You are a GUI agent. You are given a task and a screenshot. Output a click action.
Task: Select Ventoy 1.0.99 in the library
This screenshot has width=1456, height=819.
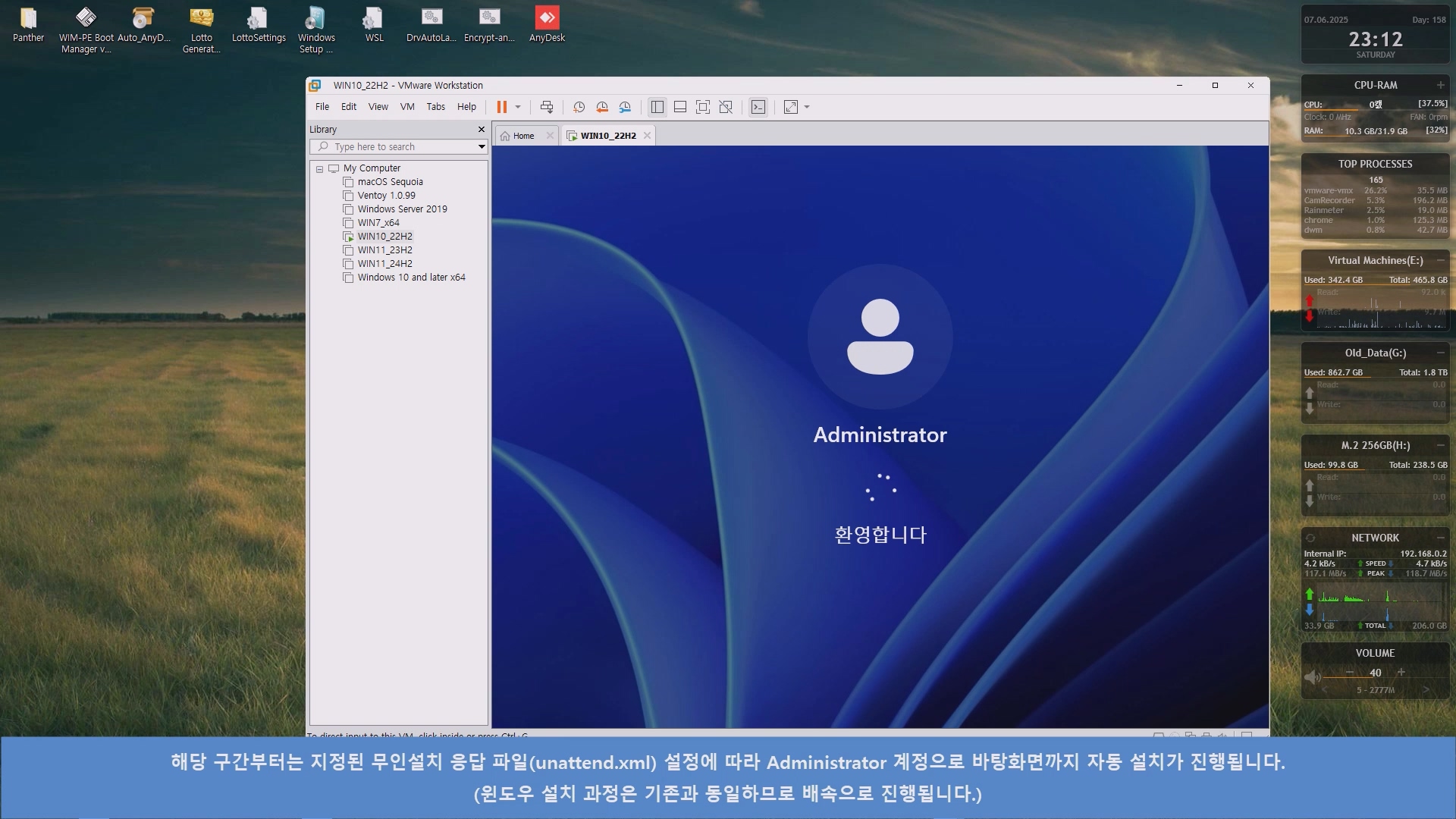pyautogui.click(x=386, y=196)
